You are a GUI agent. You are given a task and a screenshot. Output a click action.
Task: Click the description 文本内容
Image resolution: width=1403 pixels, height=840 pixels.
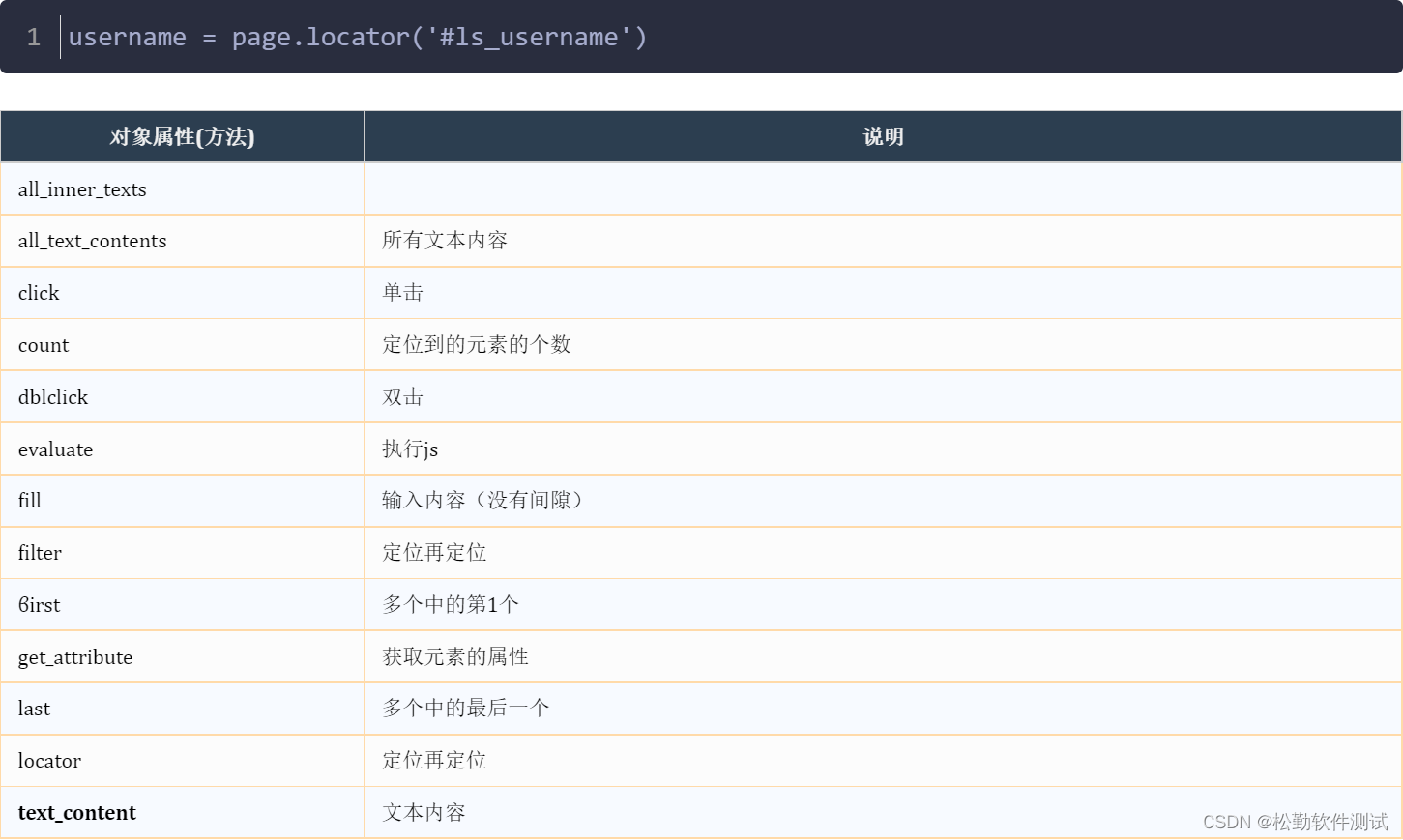coord(424,813)
